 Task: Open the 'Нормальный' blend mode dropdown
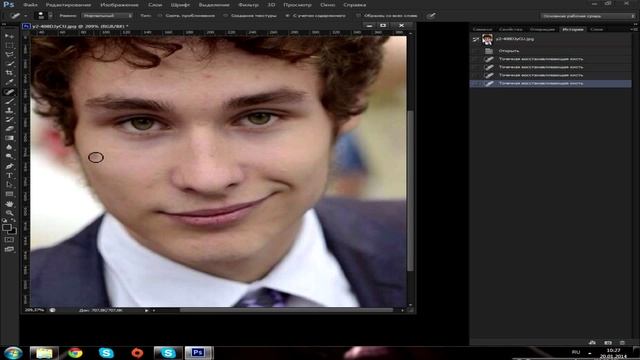pos(107,16)
